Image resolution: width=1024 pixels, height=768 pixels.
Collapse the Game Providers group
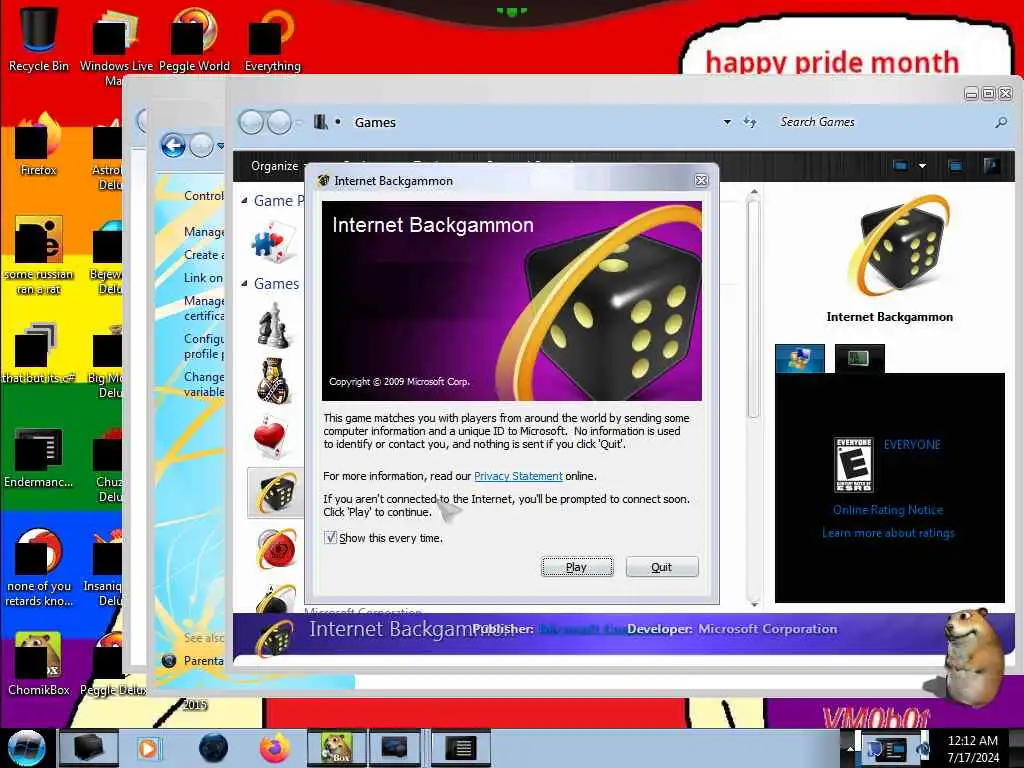coord(244,200)
